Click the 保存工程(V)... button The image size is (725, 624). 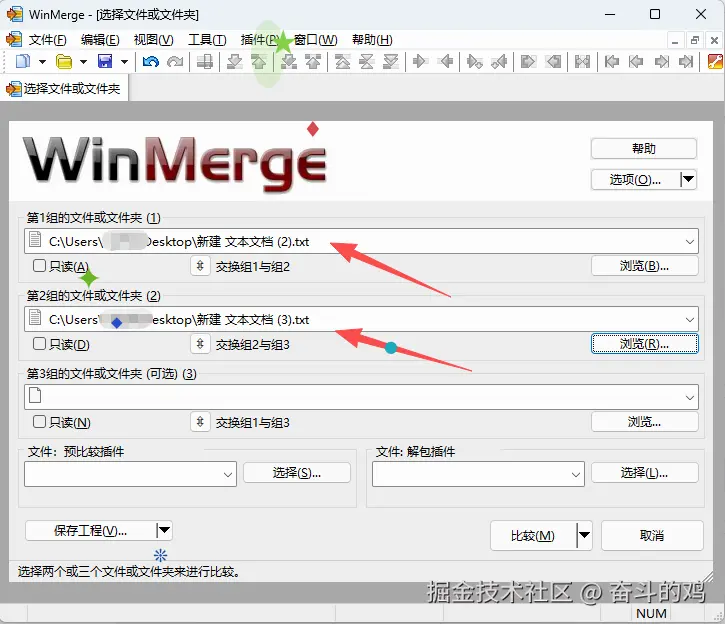tap(90, 530)
